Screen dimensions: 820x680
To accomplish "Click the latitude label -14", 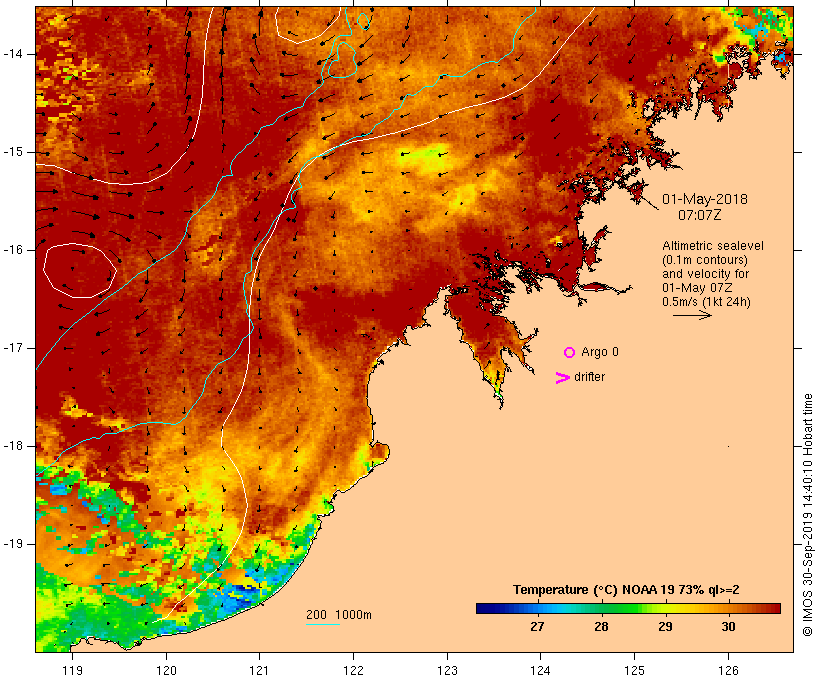I will (x=13, y=54).
